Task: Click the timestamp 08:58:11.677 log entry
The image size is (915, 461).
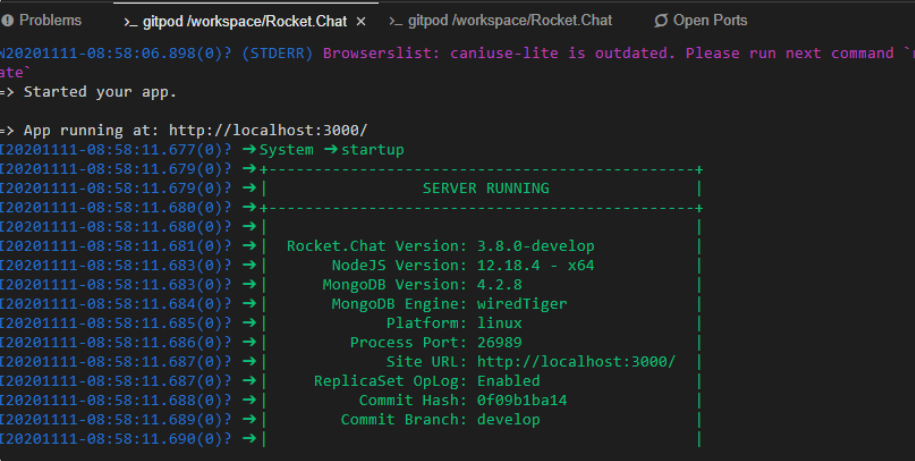Action: click(116, 149)
